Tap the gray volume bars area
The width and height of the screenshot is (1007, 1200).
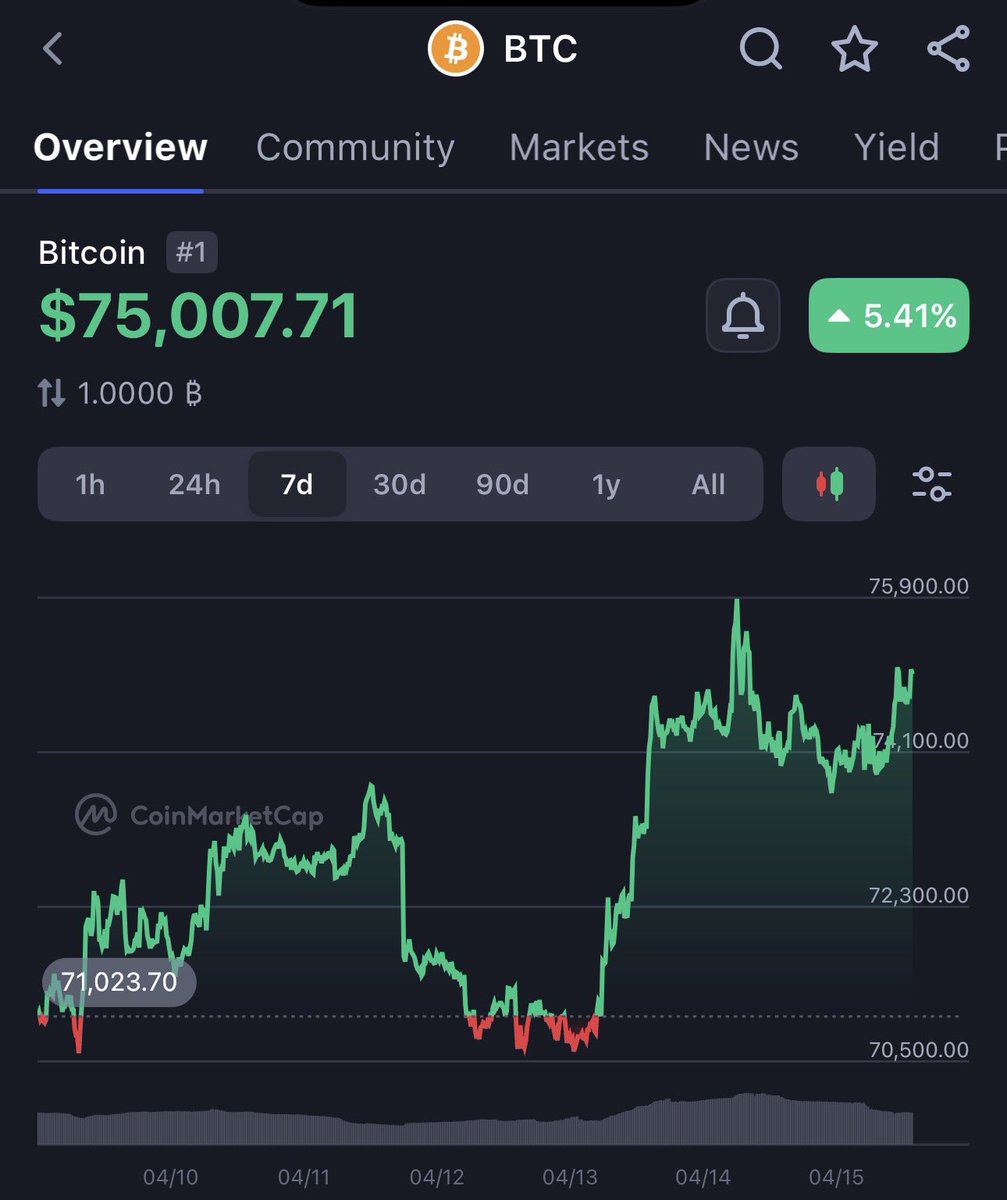point(475,1120)
